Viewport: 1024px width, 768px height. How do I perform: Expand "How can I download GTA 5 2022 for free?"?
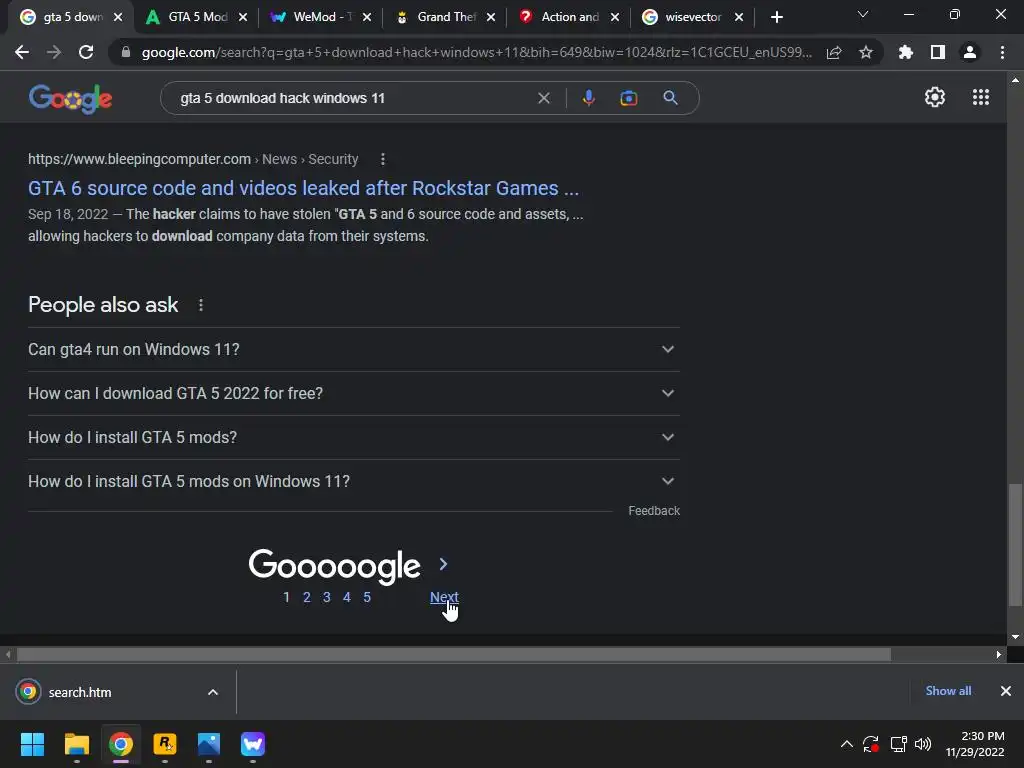[x=353, y=393]
